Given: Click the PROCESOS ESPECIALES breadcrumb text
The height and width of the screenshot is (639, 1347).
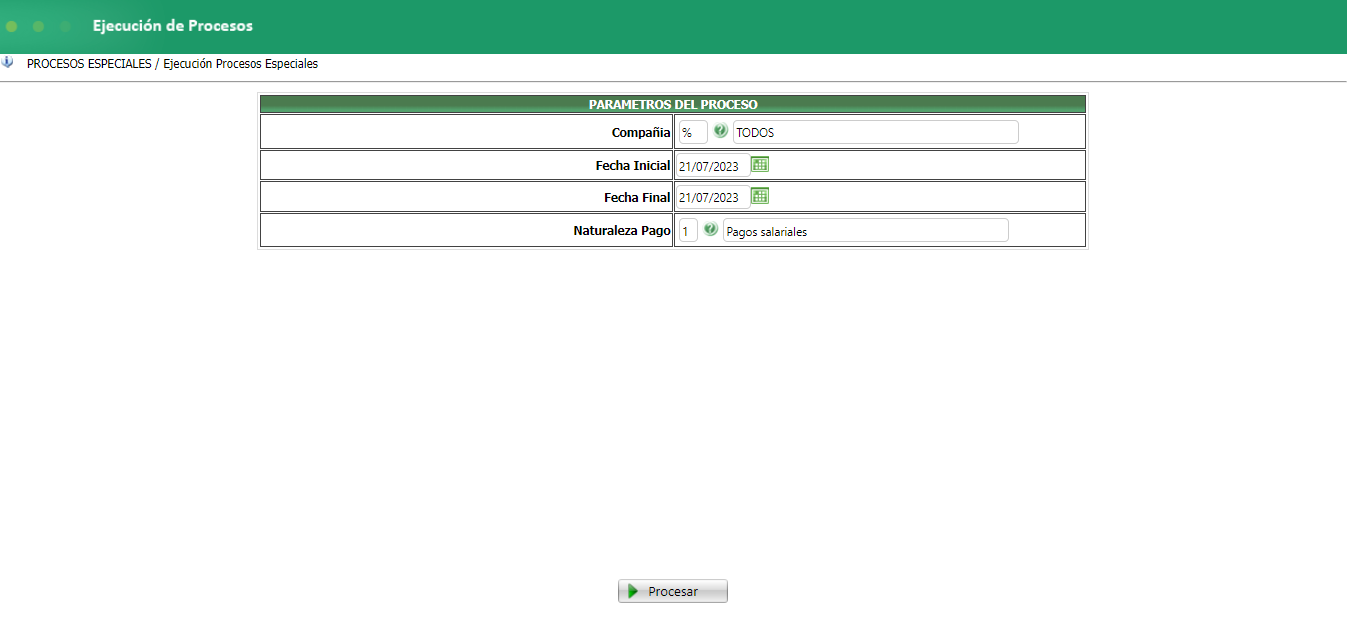Looking at the screenshot, I should [89, 63].
